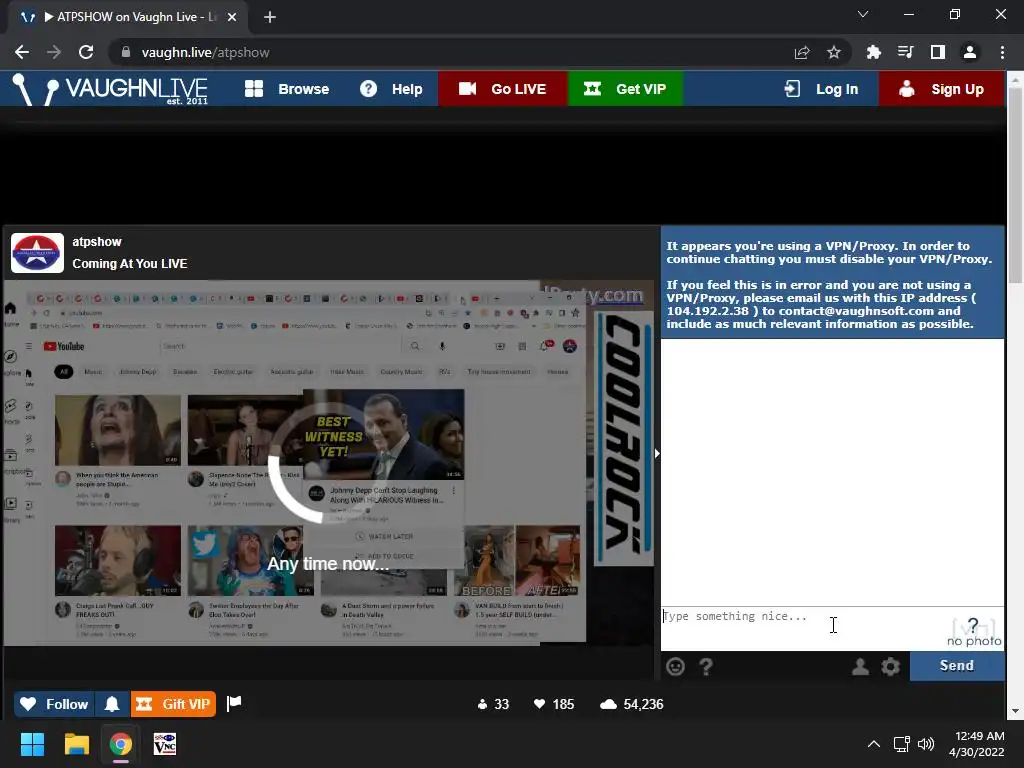1024x768 pixels.
Task: Click the Coming At You LIVE title
Action: 129,264
